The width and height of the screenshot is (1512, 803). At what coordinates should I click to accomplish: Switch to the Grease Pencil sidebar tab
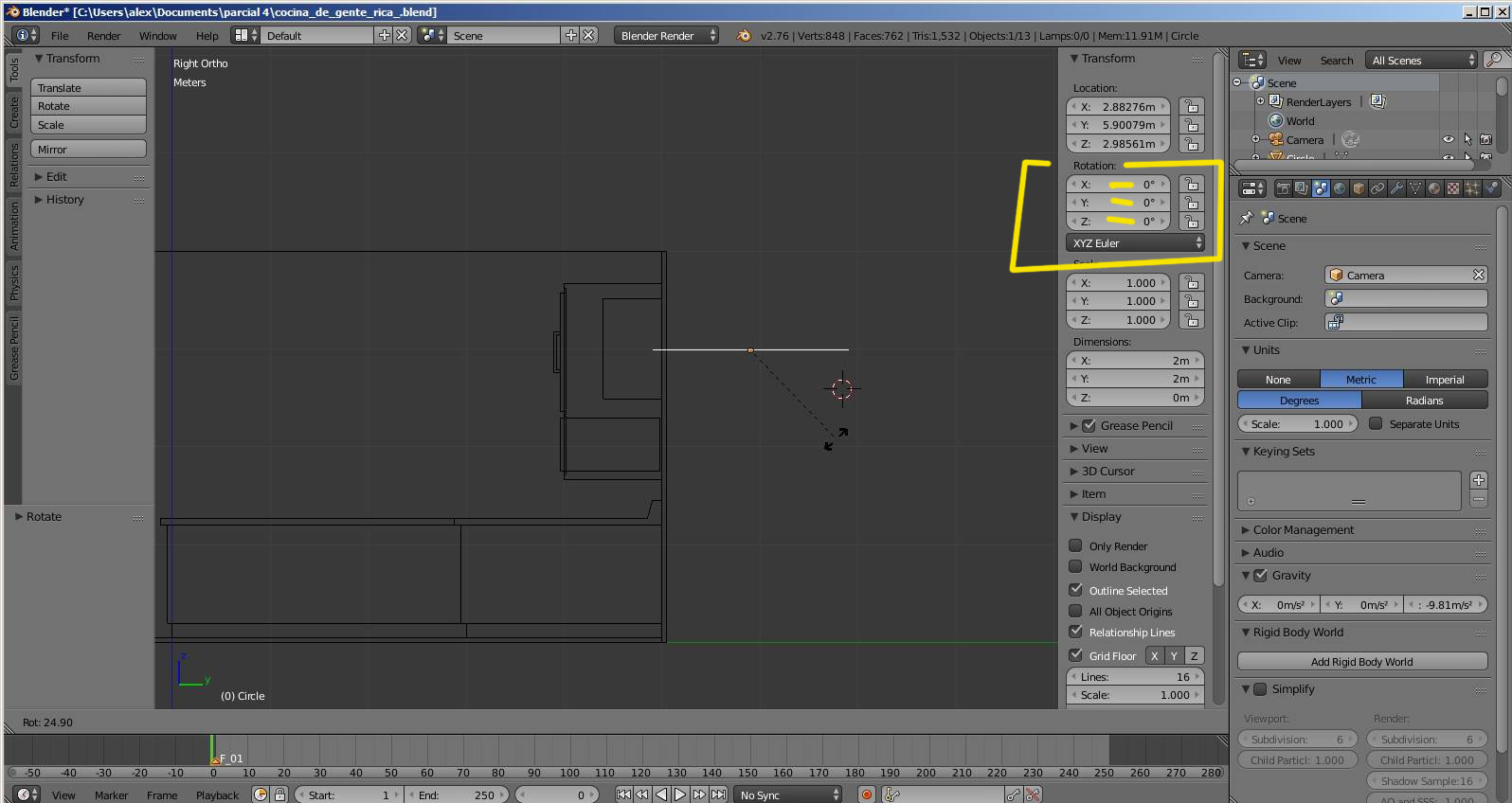click(14, 348)
